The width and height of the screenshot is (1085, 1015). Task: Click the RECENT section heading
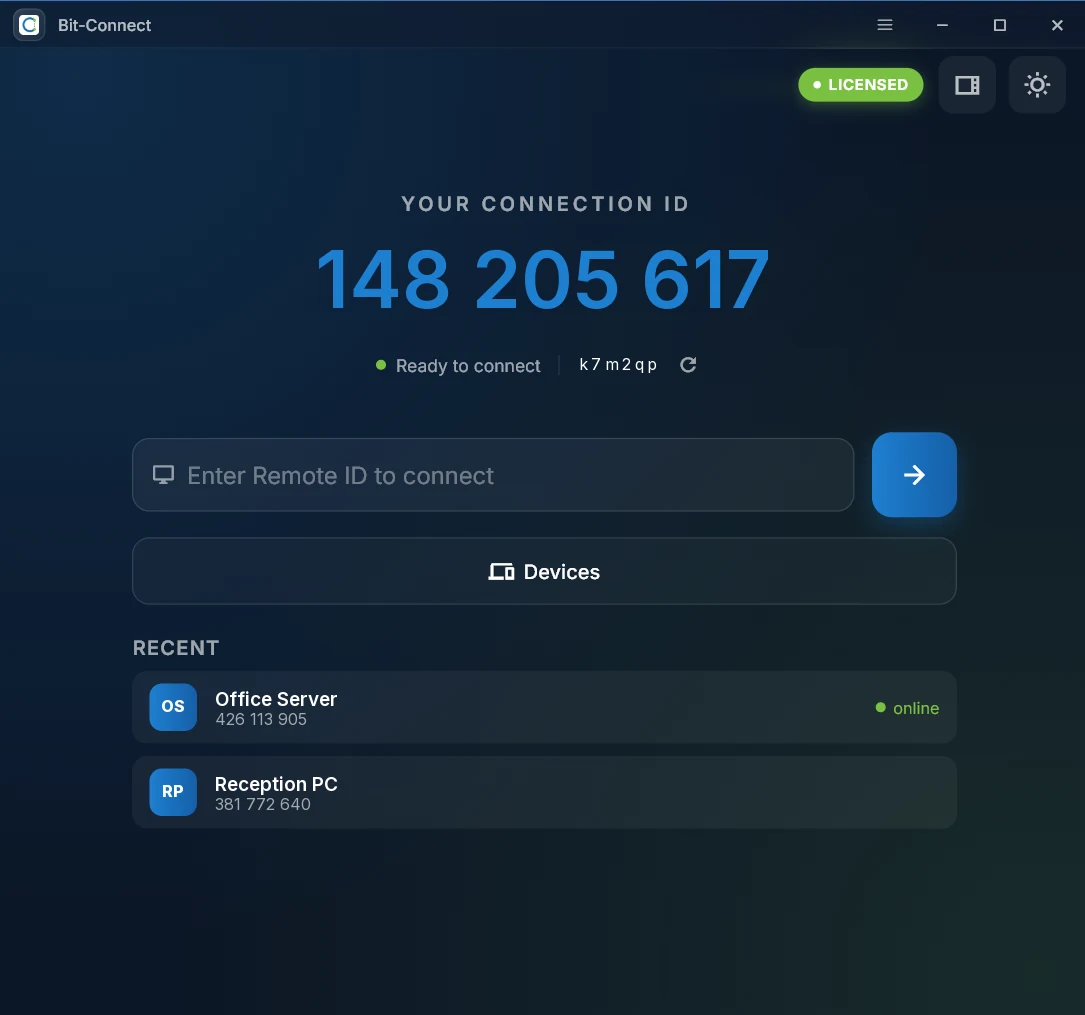coord(176,648)
